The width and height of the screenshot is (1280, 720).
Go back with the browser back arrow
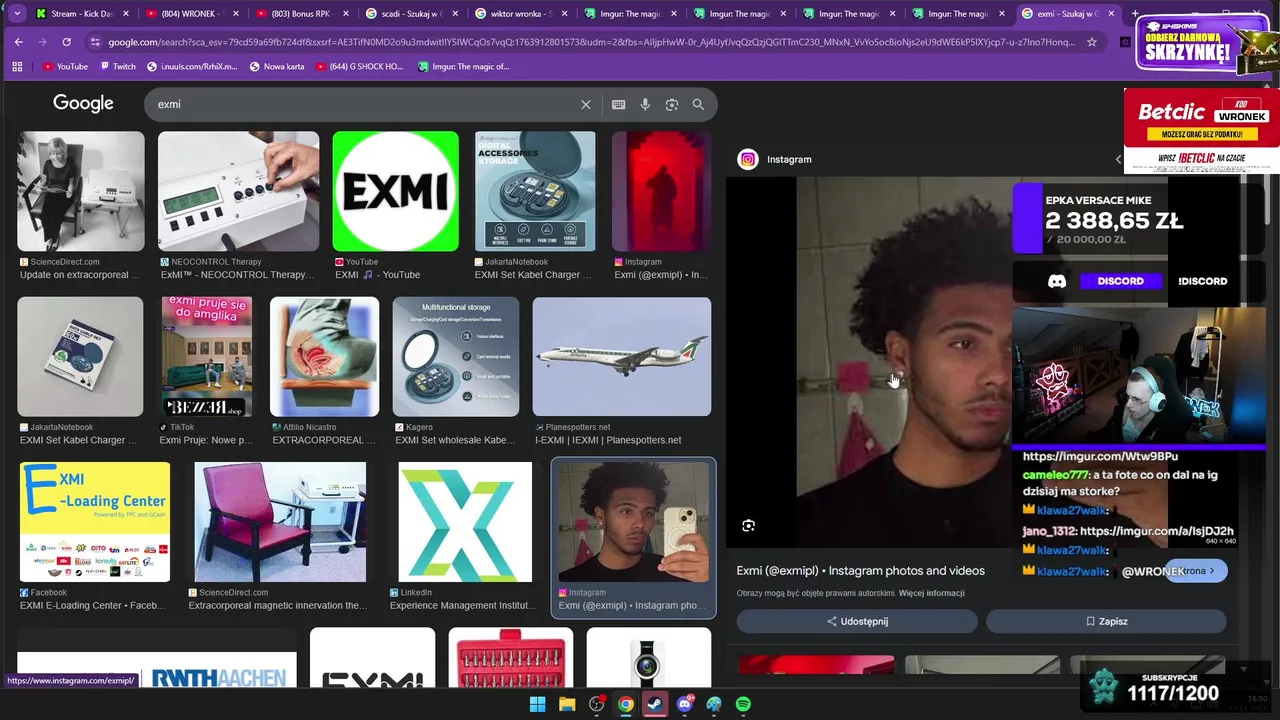pos(18,42)
